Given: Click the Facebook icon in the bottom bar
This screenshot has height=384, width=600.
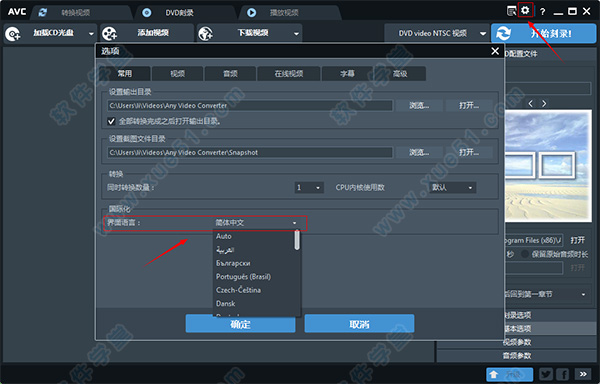Looking at the screenshot, I should [x=563, y=374].
